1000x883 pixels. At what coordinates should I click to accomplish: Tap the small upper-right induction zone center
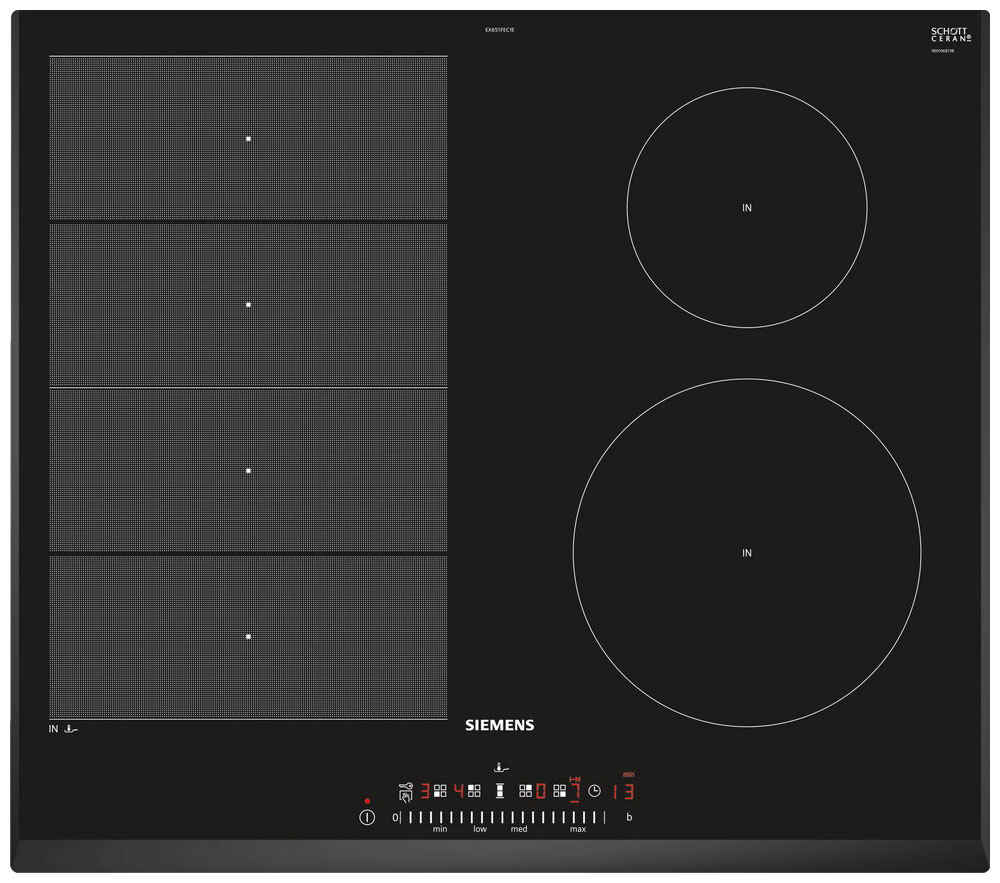tap(747, 208)
